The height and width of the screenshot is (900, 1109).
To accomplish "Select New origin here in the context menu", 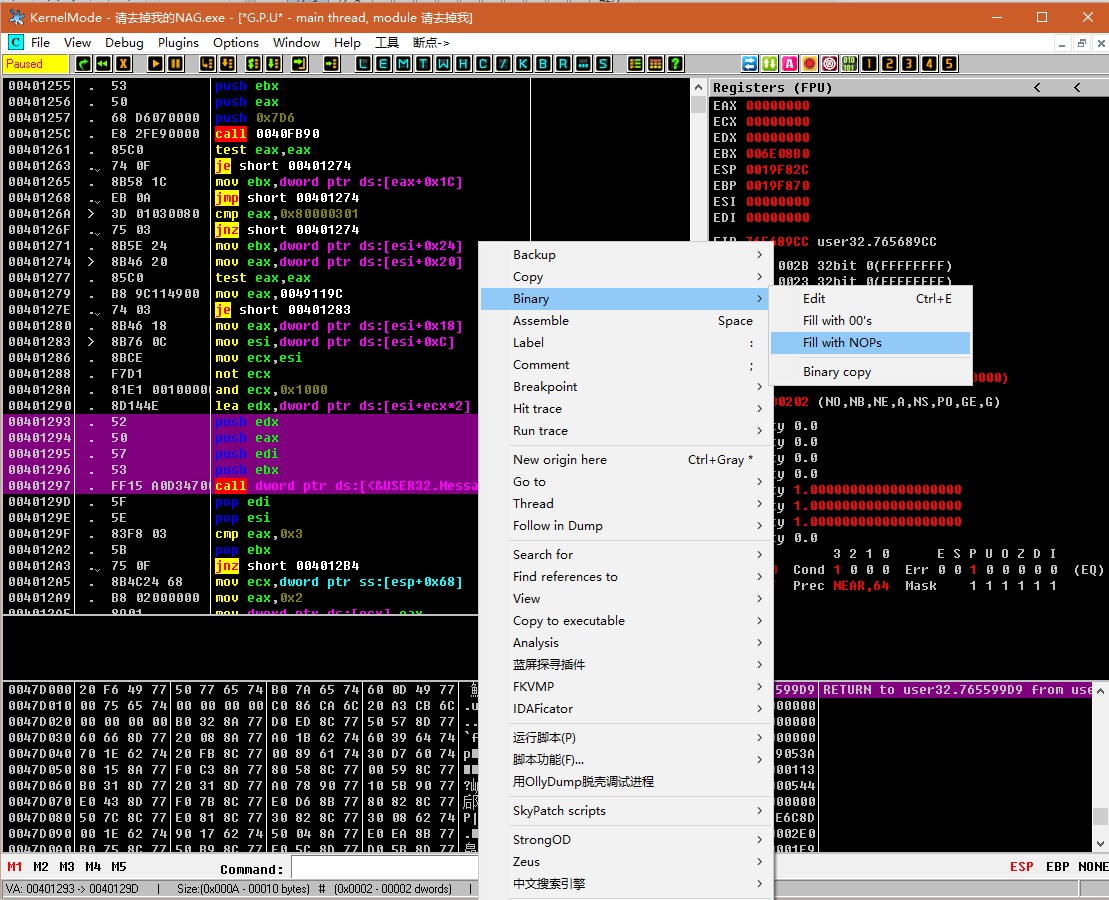I will click(625, 460).
